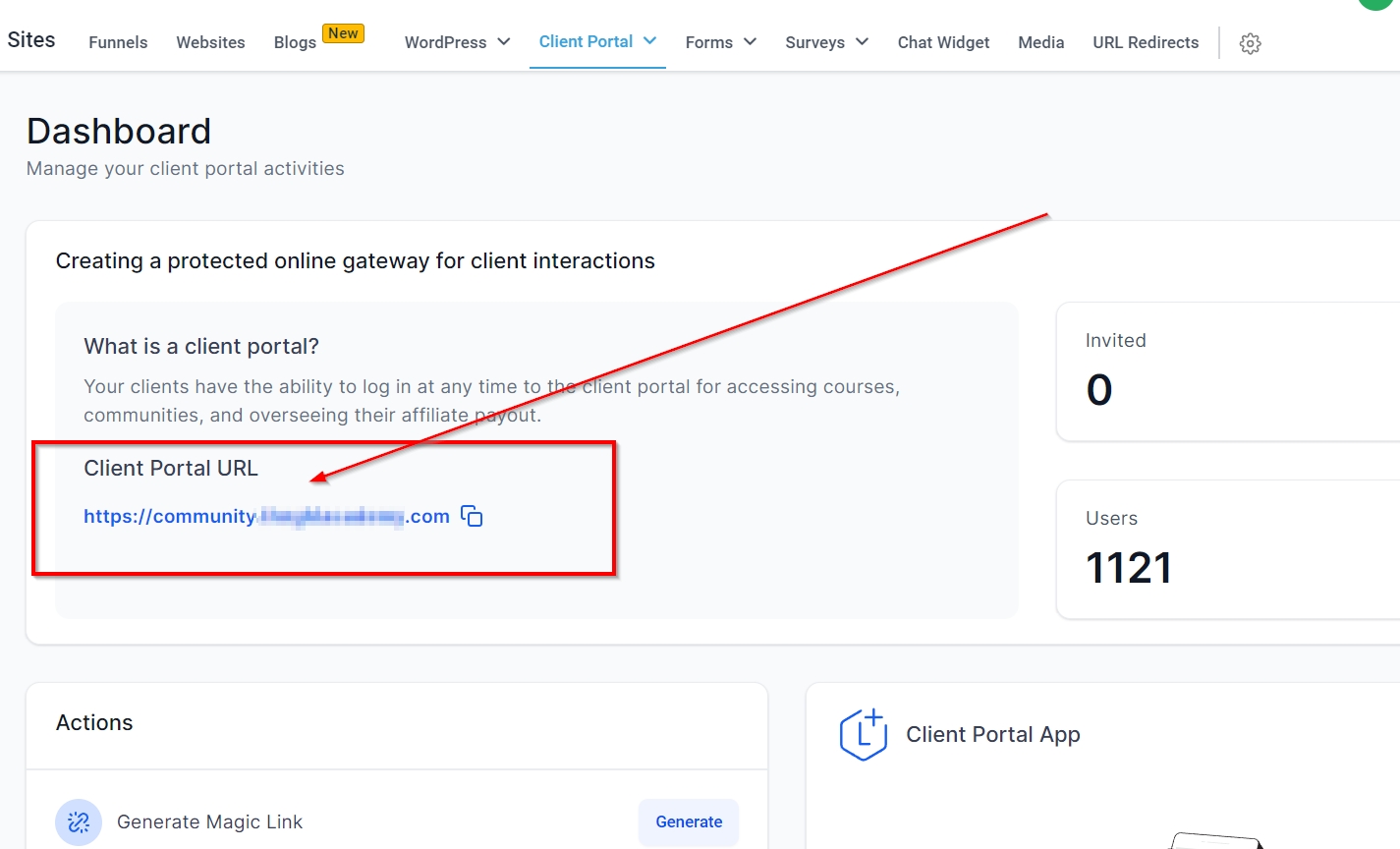The width and height of the screenshot is (1400, 849).
Task: Select the Users 1121 stat card
Action: point(1228,549)
